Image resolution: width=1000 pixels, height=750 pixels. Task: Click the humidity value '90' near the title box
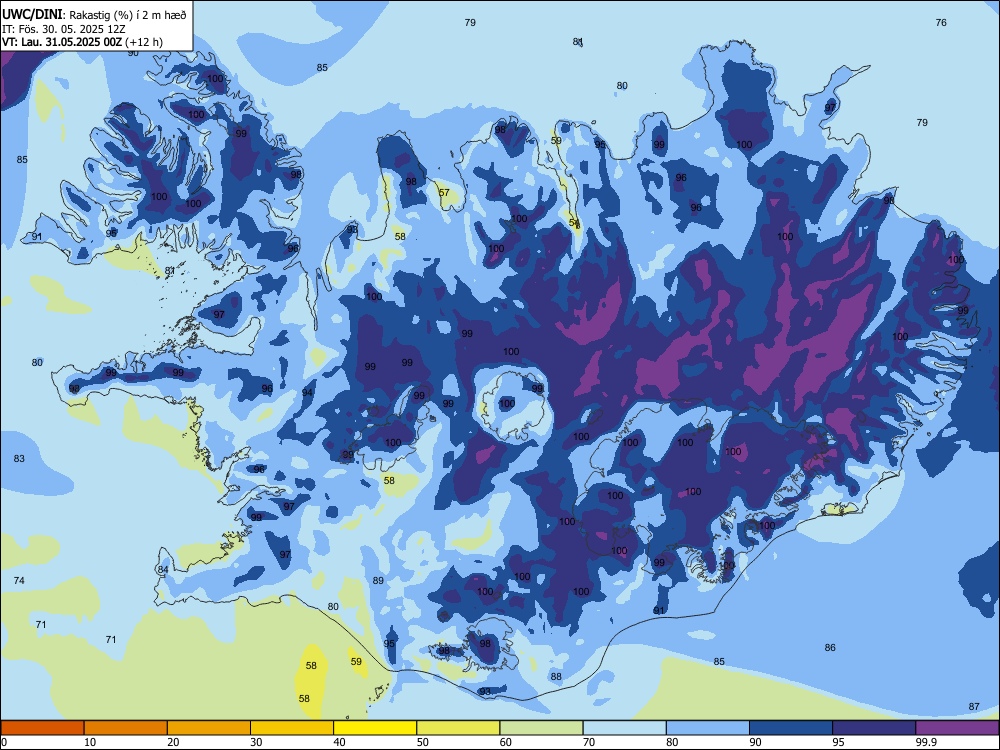coord(133,54)
